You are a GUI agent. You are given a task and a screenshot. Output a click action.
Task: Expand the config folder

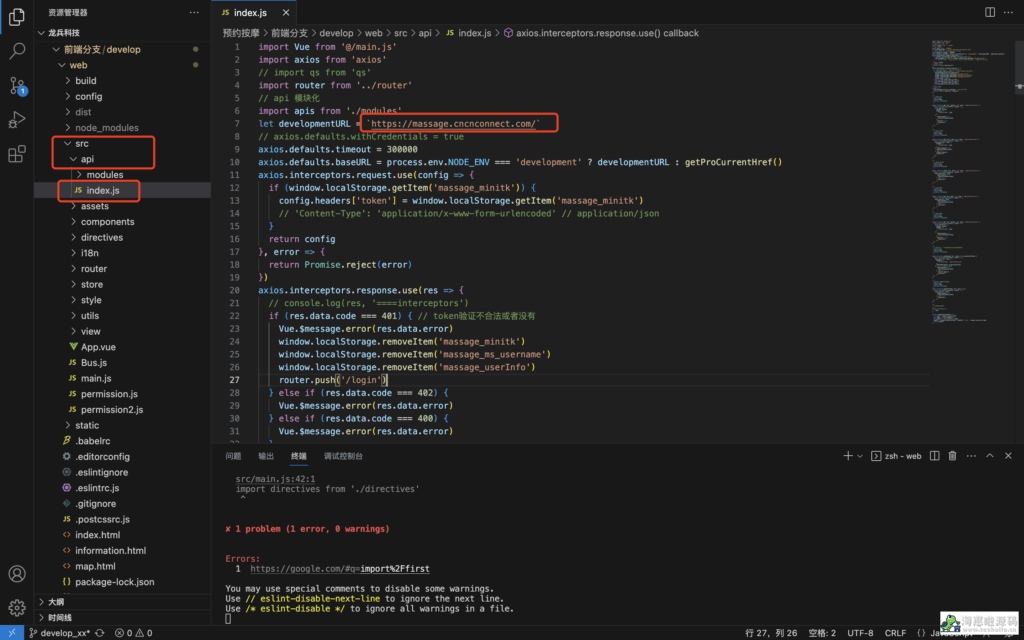tap(88, 96)
